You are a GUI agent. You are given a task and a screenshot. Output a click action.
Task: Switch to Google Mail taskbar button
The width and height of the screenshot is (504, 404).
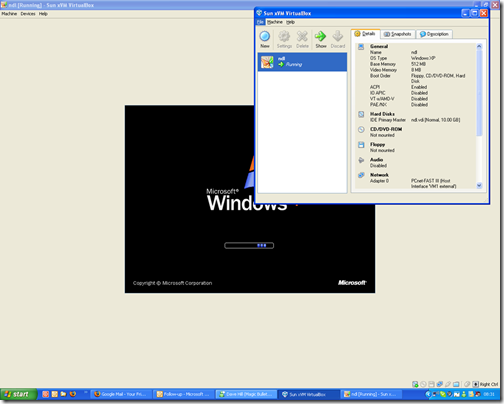coord(121,394)
